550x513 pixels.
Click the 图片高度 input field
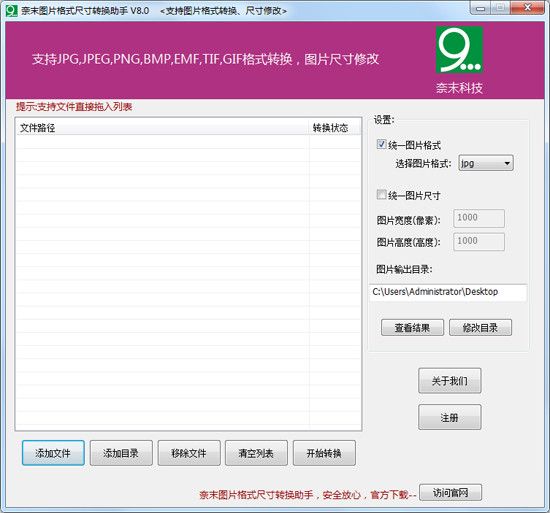[x=479, y=242]
